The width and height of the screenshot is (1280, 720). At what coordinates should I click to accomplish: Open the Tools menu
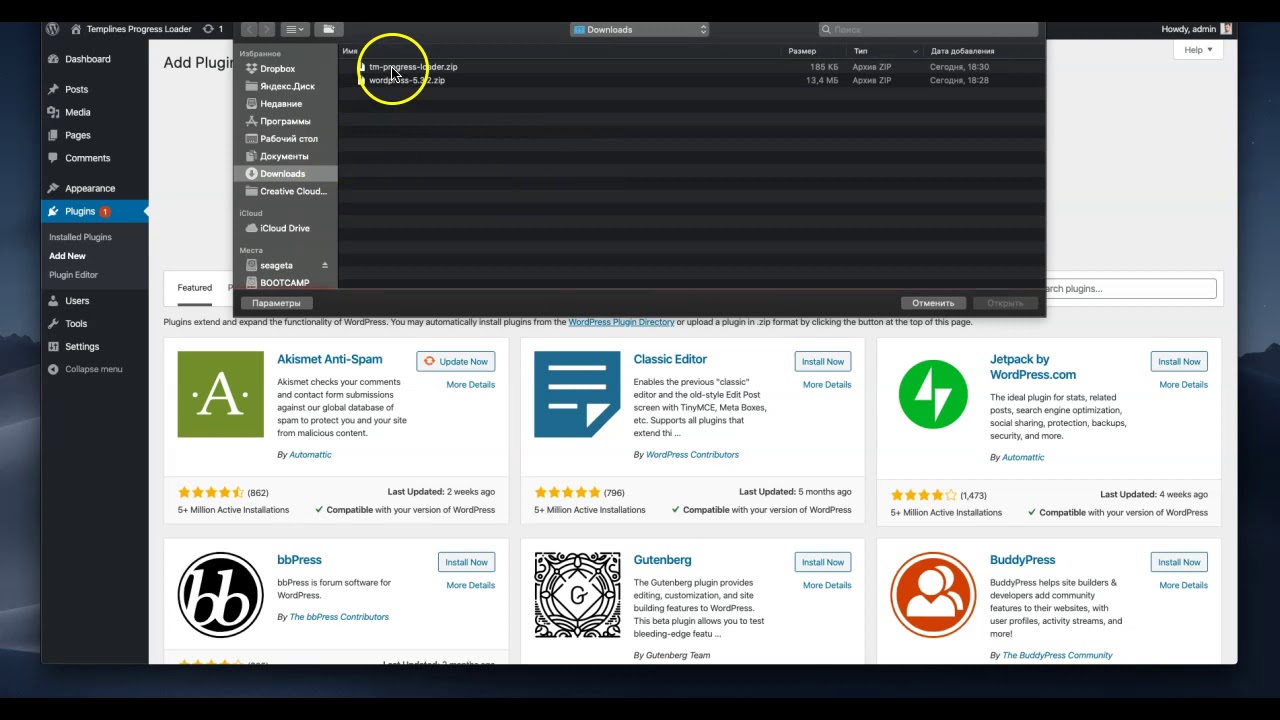coord(76,323)
